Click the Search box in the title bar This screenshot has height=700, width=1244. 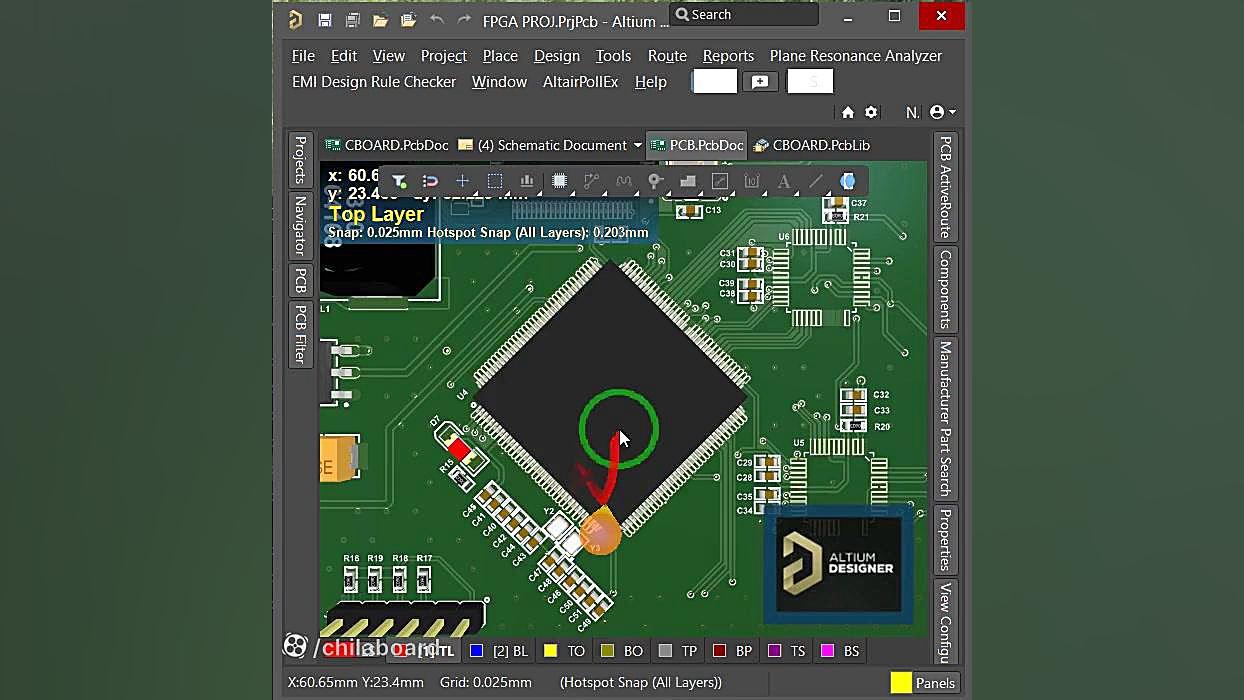743,15
